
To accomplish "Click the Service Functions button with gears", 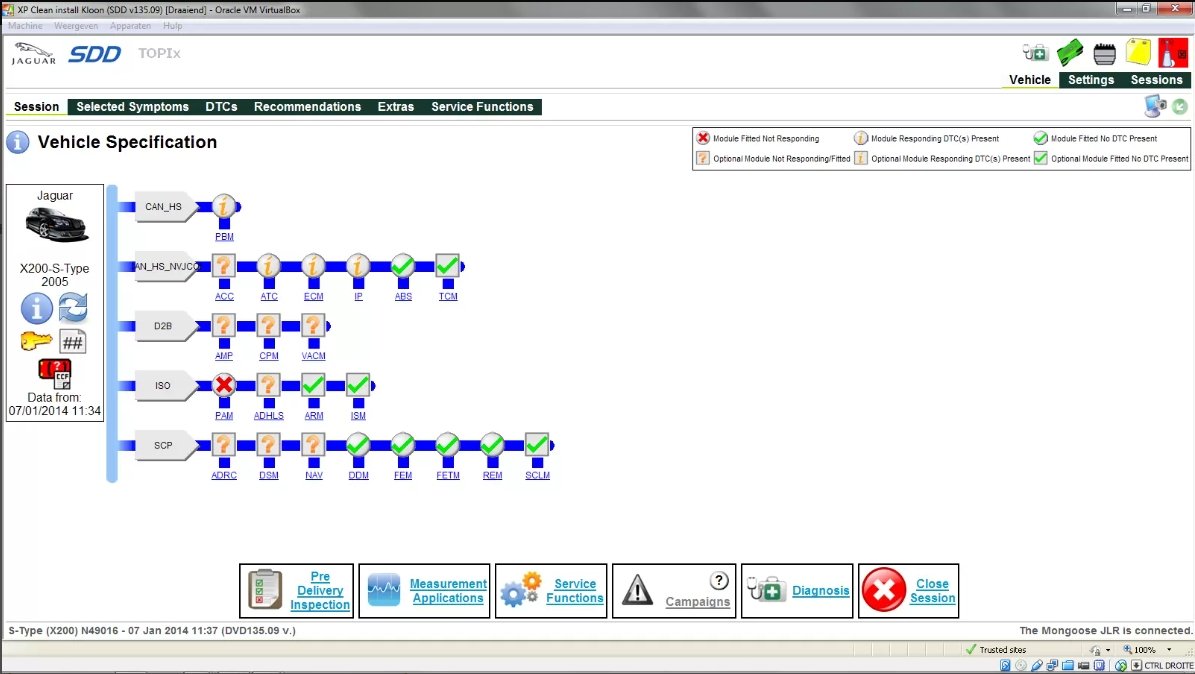I will [x=551, y=591].
